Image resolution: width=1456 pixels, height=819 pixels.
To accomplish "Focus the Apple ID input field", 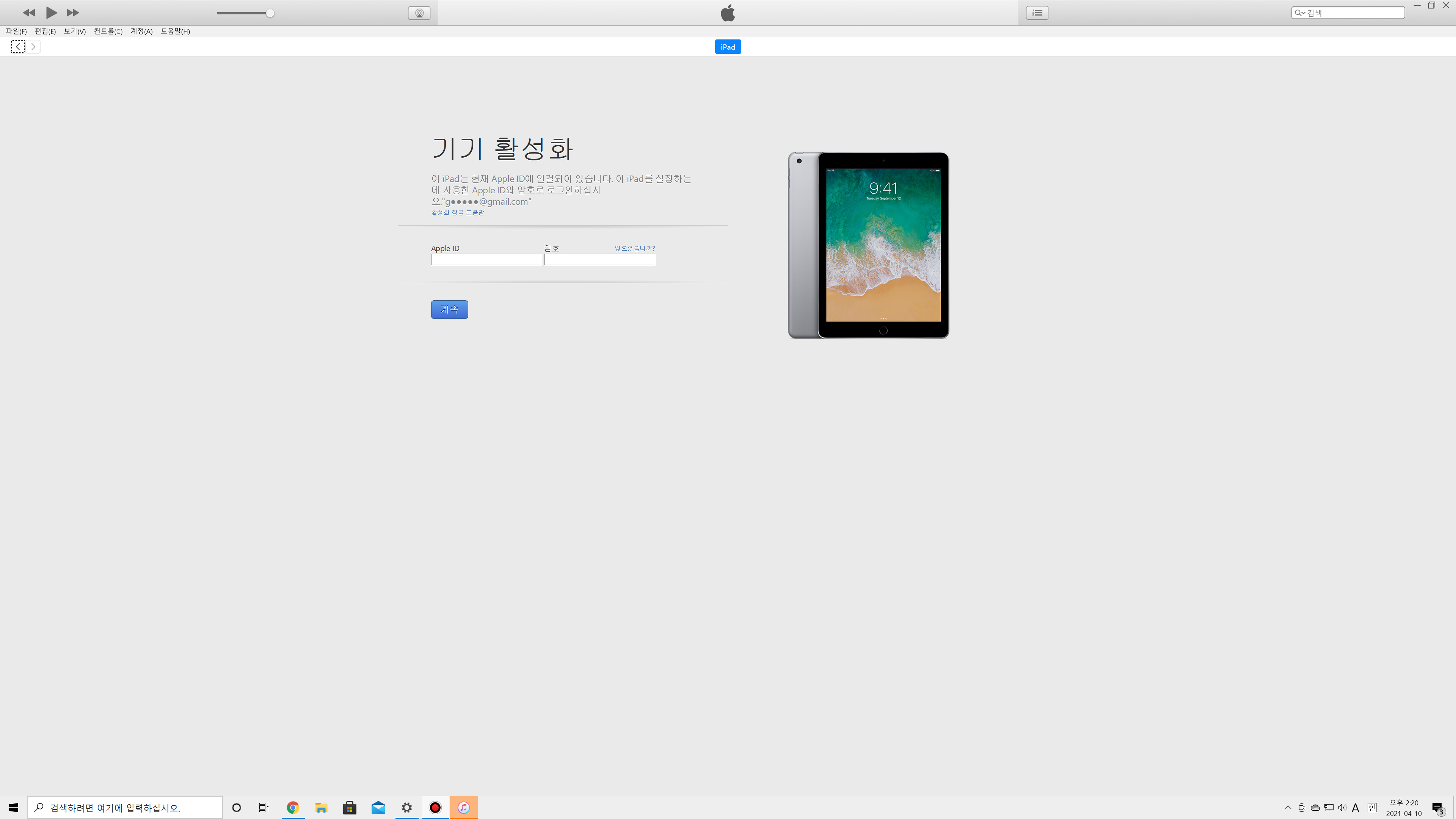I will 486,259.
